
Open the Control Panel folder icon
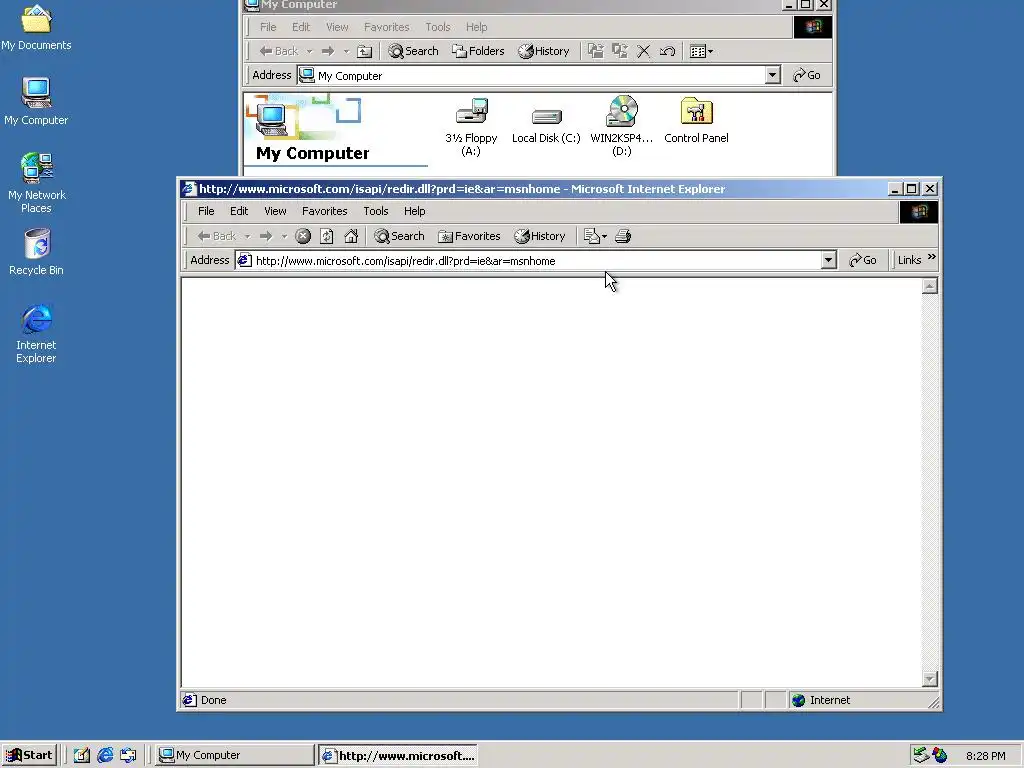tap(696, 121)
